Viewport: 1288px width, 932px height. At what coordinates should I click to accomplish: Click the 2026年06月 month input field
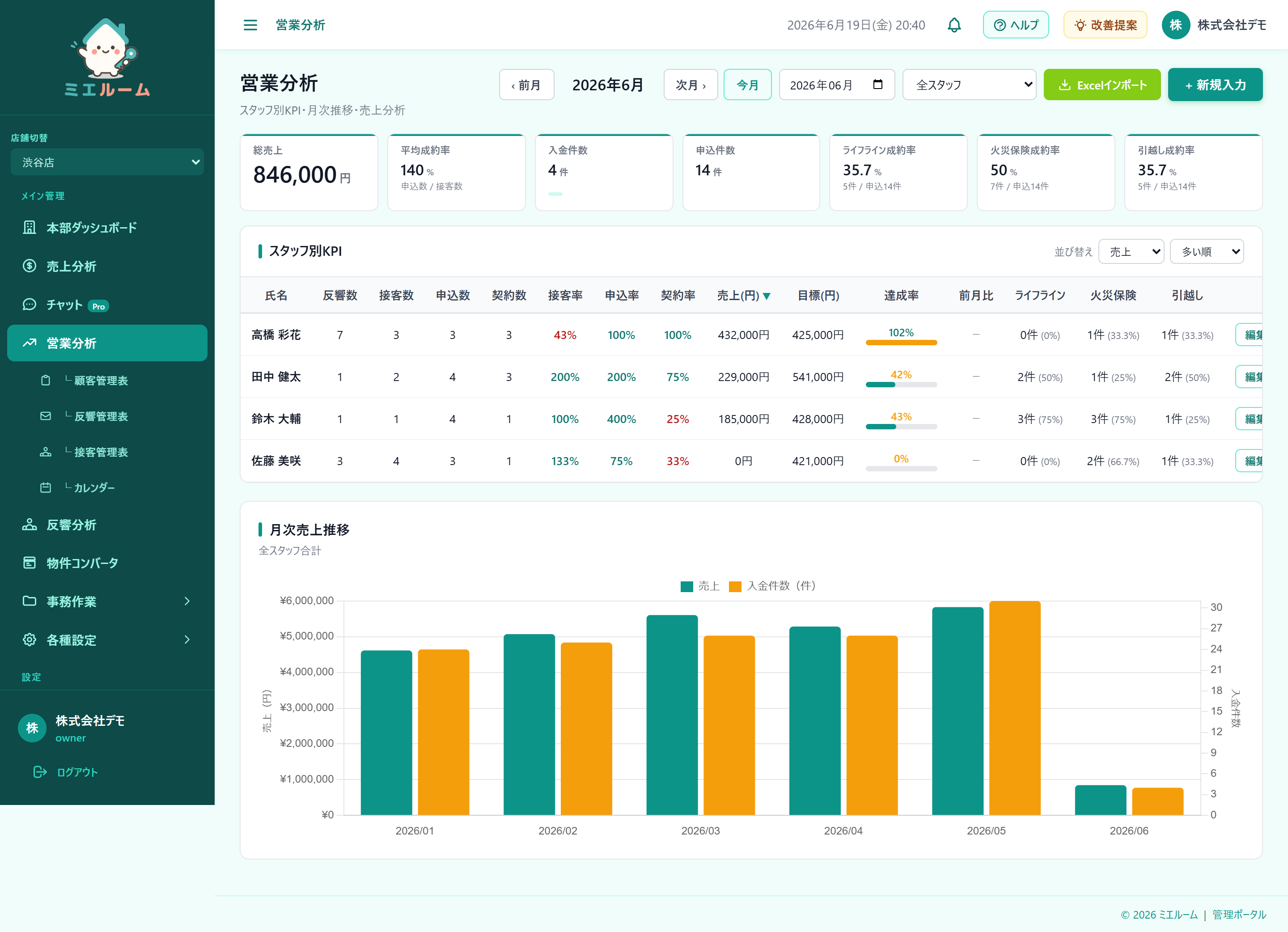tap(836, 85)
